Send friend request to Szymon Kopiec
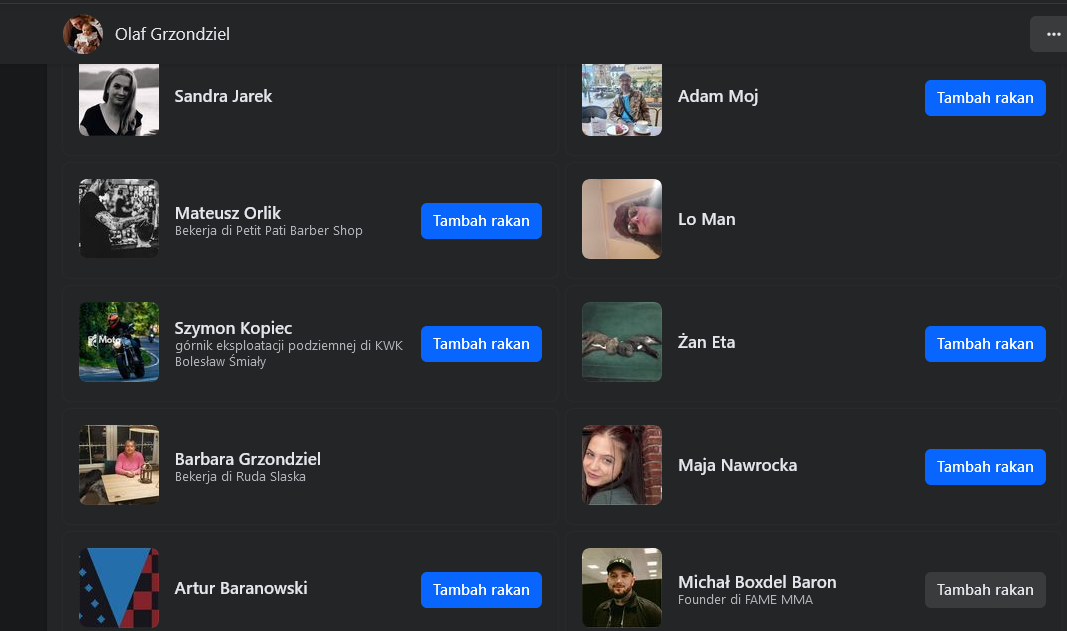The width and height of the screenshot is (1067, 631). 481,344
